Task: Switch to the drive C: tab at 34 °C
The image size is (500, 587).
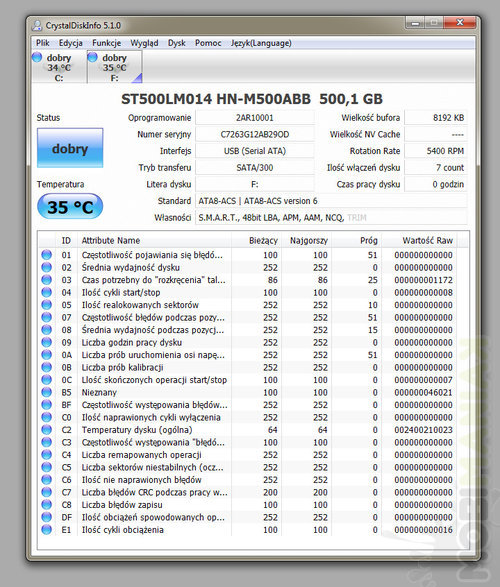Action: pos(60,67)
